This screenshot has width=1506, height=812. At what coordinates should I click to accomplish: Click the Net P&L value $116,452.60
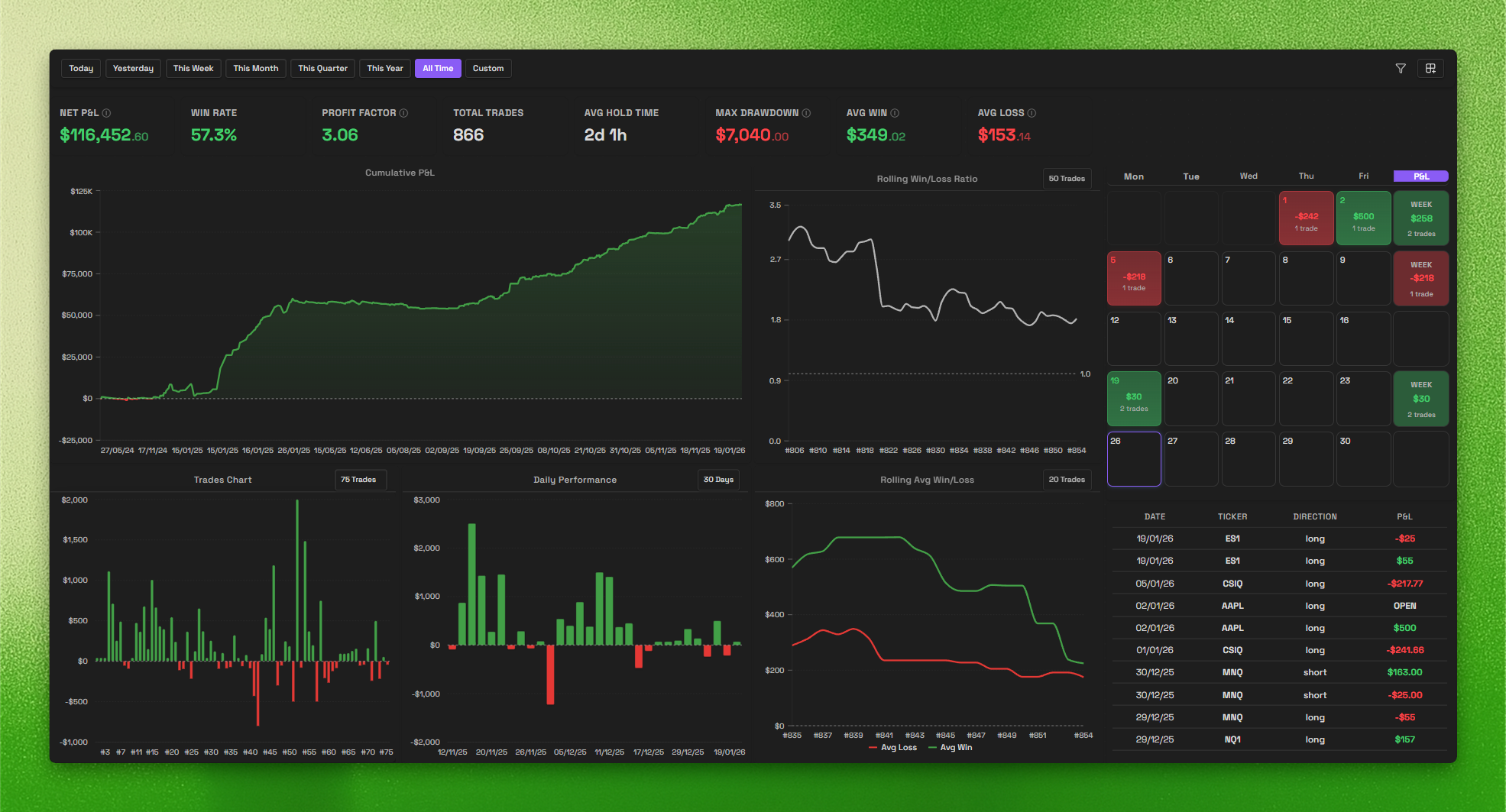(104, 135)
